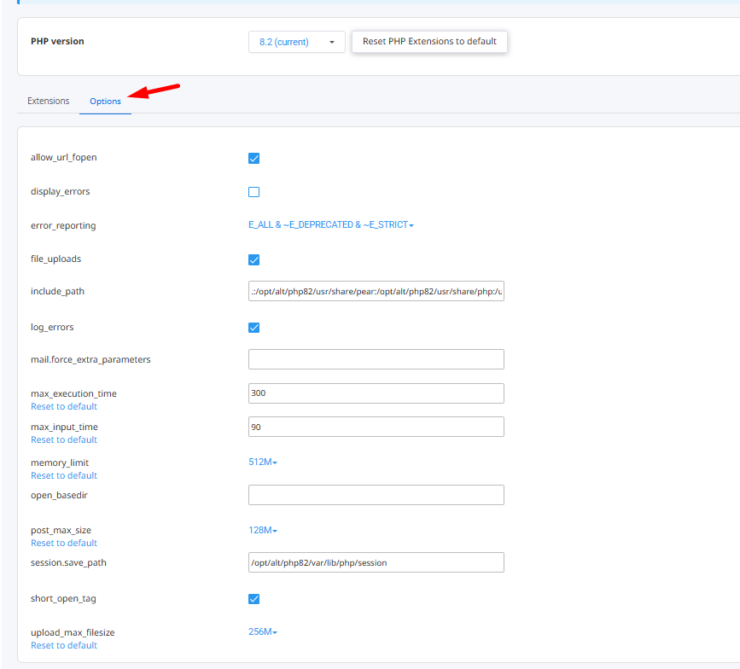
Task: Click the open_basedir label
Action: point(59,495)
